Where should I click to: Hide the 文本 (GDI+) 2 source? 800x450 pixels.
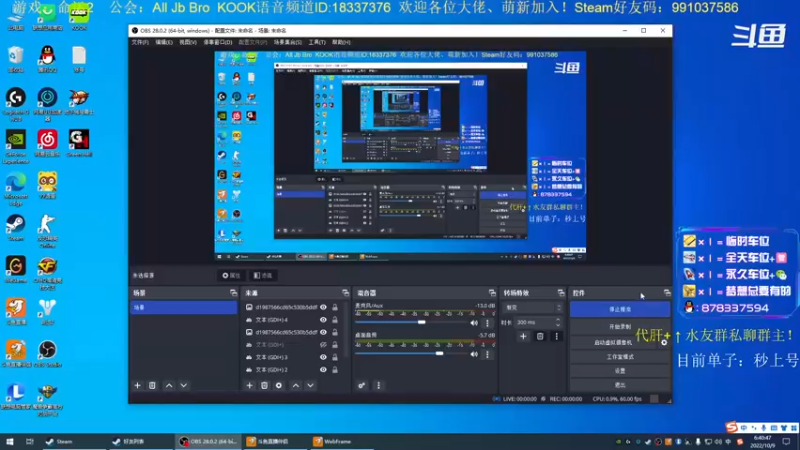[x=323, y=370]
